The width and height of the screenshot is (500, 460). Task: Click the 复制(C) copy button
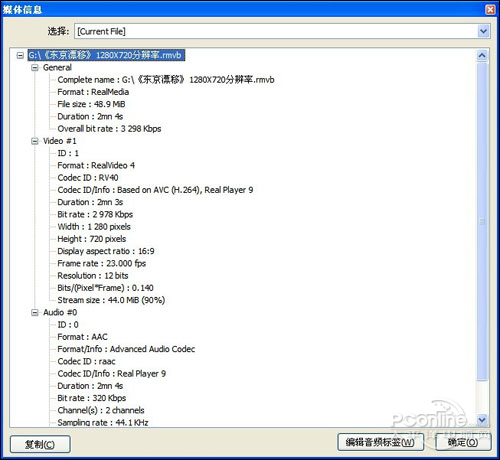[40, 444]
